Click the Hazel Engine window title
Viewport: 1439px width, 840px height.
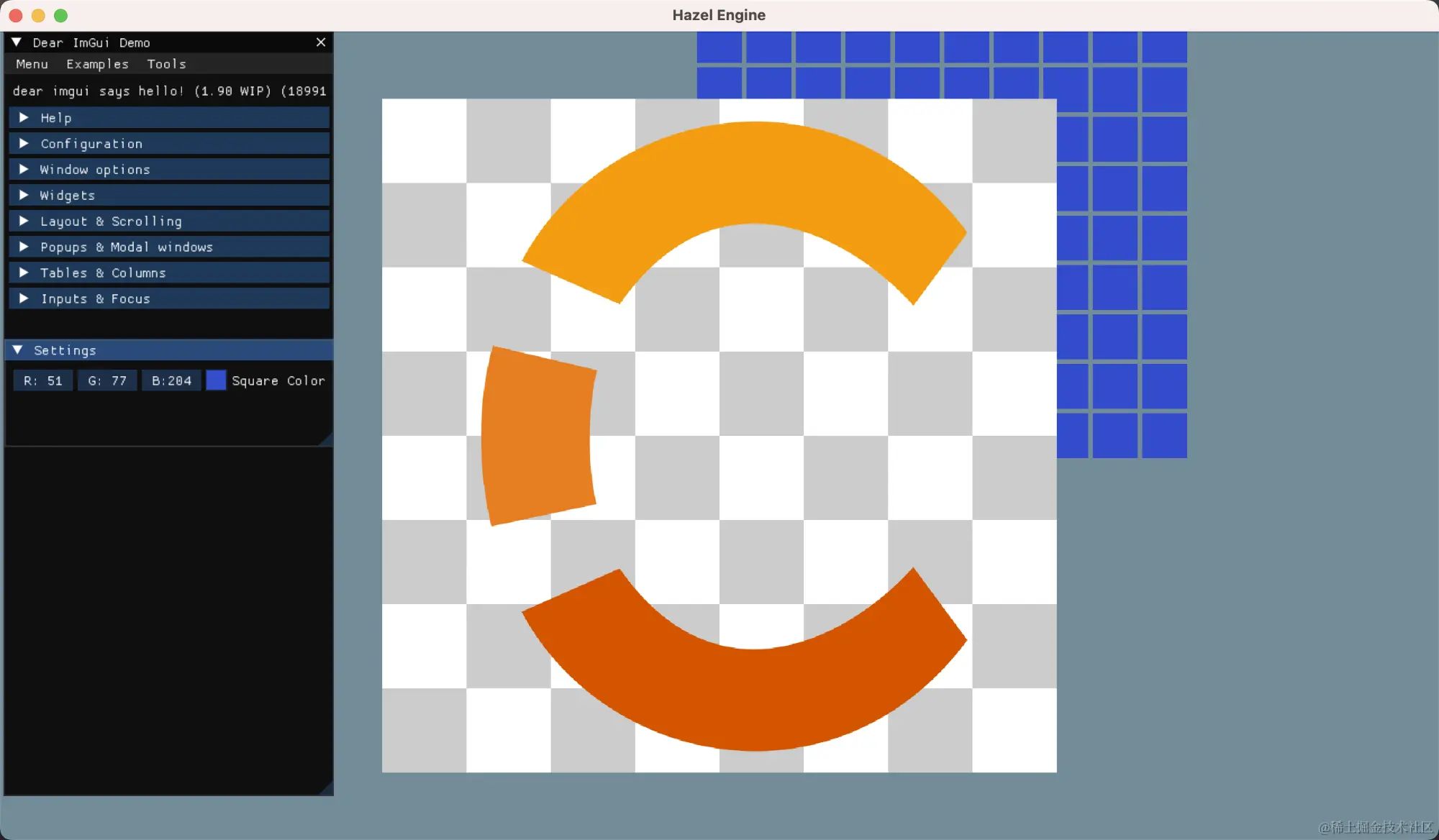point(719,15)
